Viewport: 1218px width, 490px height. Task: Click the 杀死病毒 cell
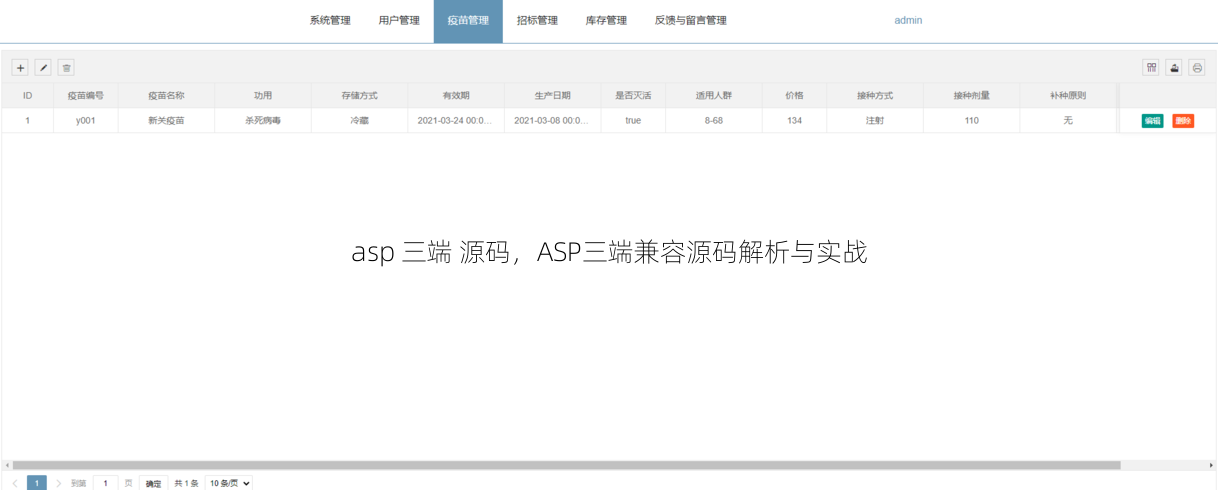pos(263,120)
